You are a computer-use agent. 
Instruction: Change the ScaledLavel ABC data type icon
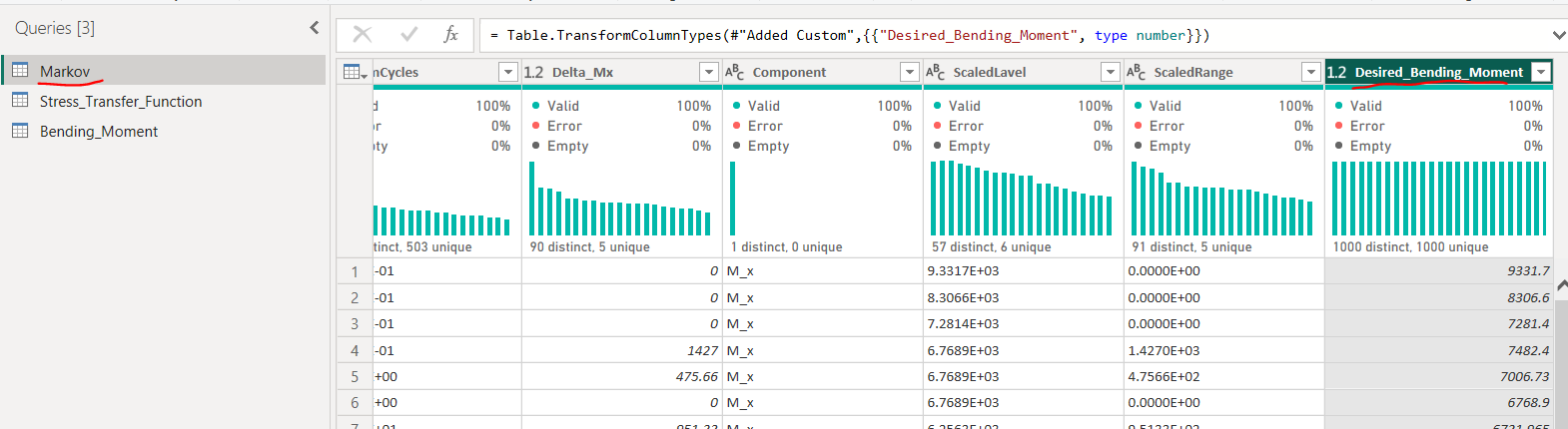pyautogui.click(x=936, y=72)
